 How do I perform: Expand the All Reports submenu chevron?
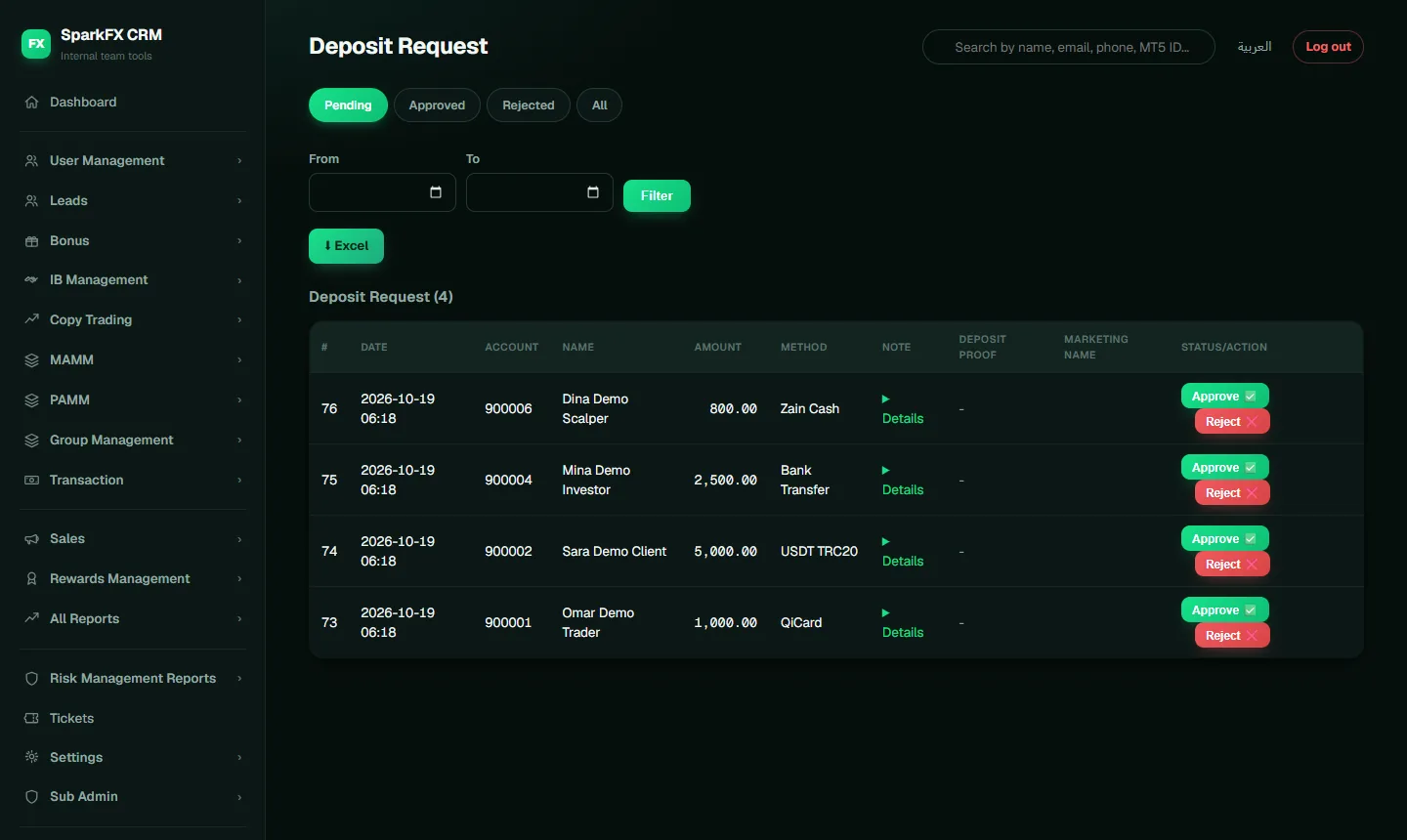239,619
